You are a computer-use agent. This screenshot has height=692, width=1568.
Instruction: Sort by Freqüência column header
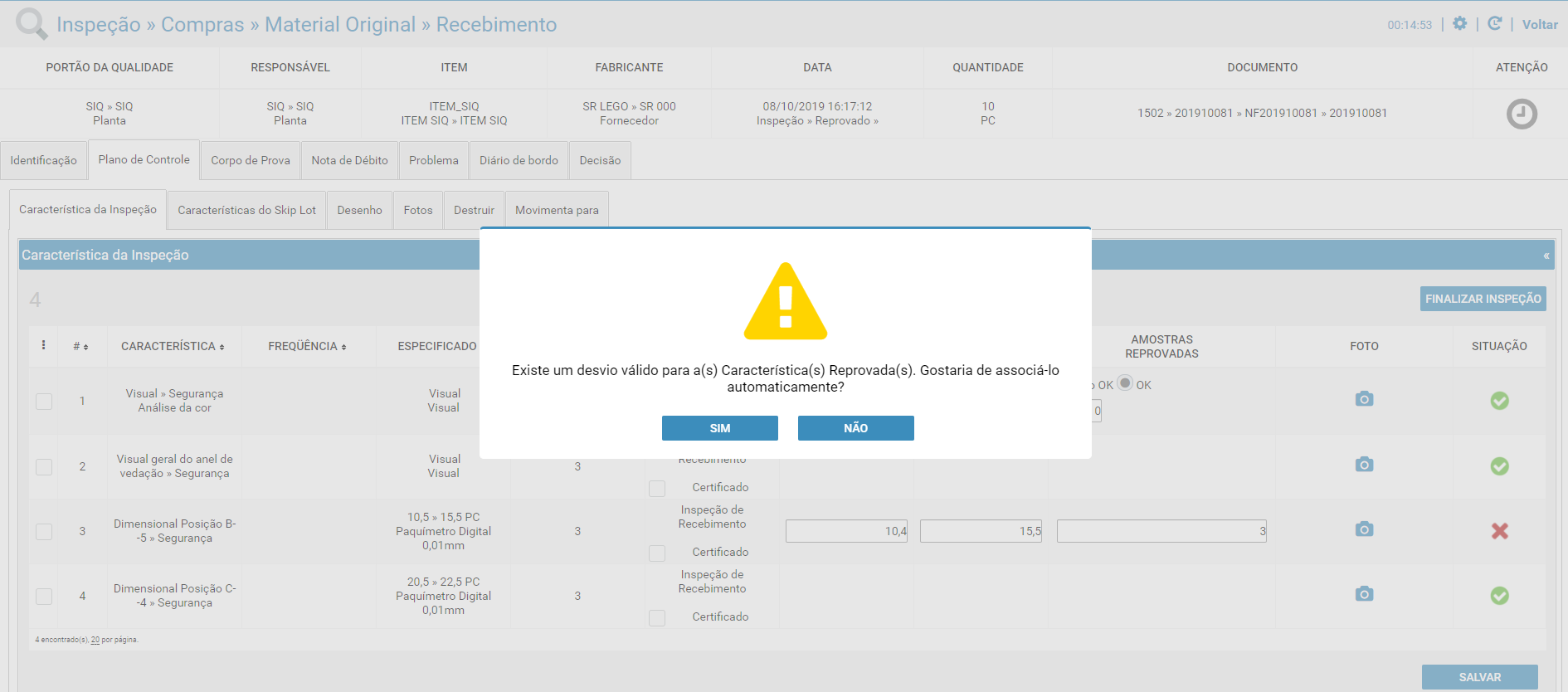point(307,346)
